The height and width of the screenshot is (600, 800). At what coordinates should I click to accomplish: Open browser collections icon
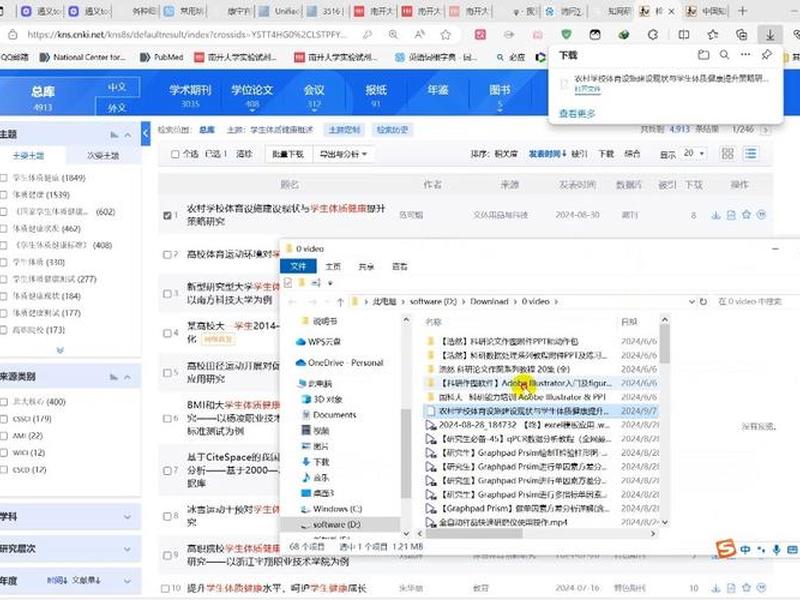tap(741, 35)
